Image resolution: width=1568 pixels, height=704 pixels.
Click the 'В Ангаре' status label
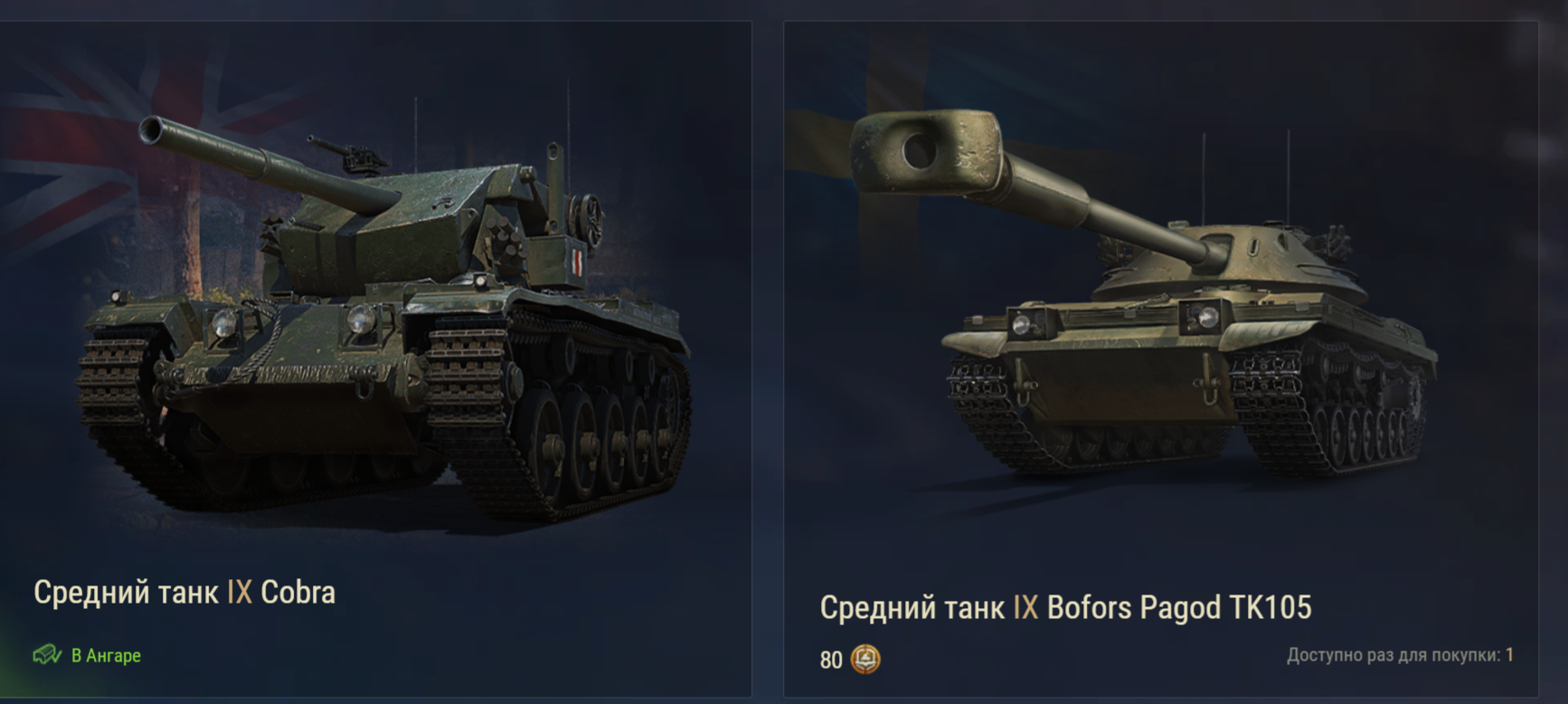(x=106, y=655)
